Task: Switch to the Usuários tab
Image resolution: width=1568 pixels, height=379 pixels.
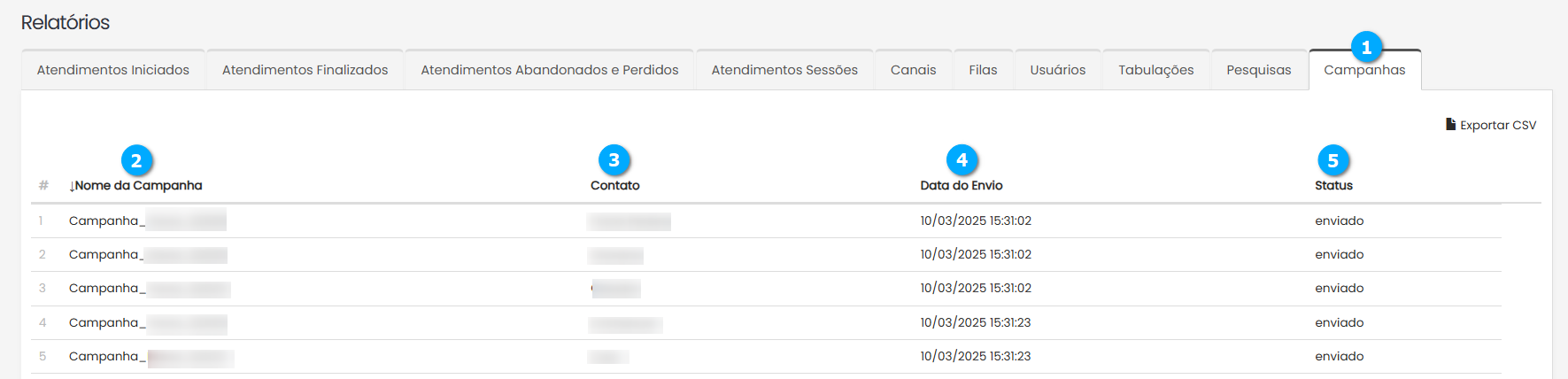Action: pos(1057,70)
